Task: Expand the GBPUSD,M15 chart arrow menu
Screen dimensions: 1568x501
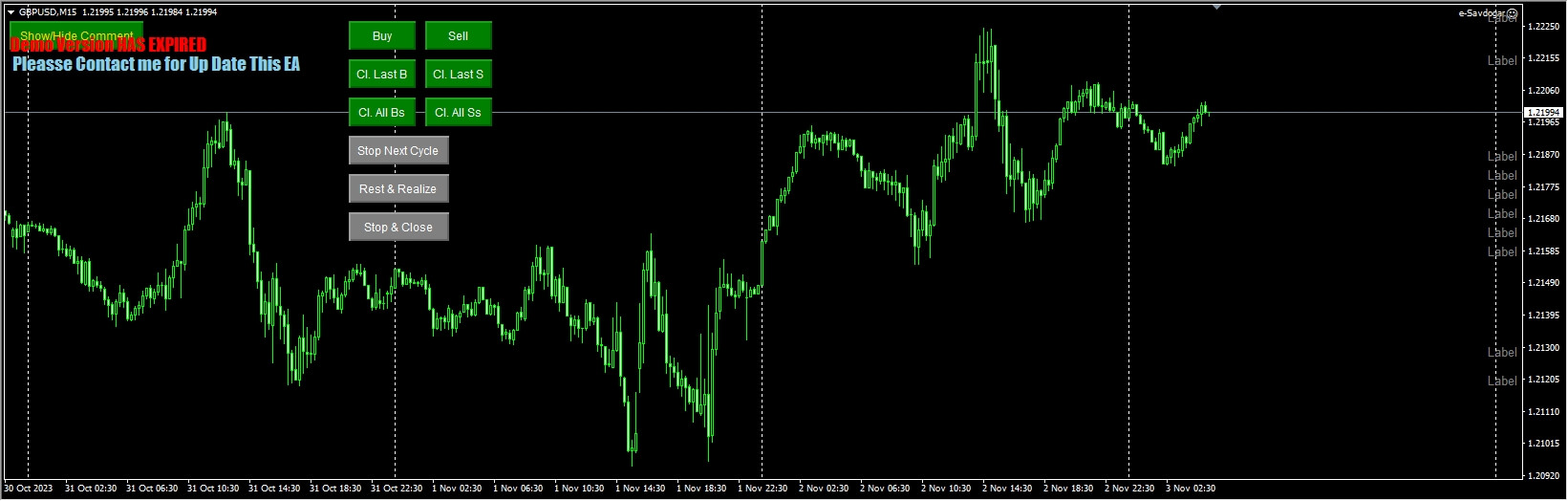Action: point(11,11)
